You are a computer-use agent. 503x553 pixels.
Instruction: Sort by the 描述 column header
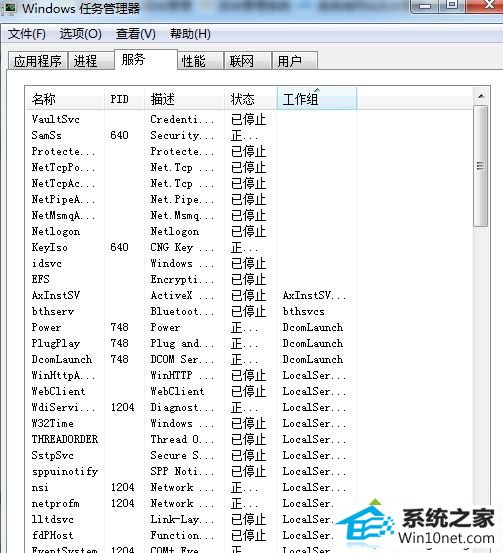coord(184,99)
